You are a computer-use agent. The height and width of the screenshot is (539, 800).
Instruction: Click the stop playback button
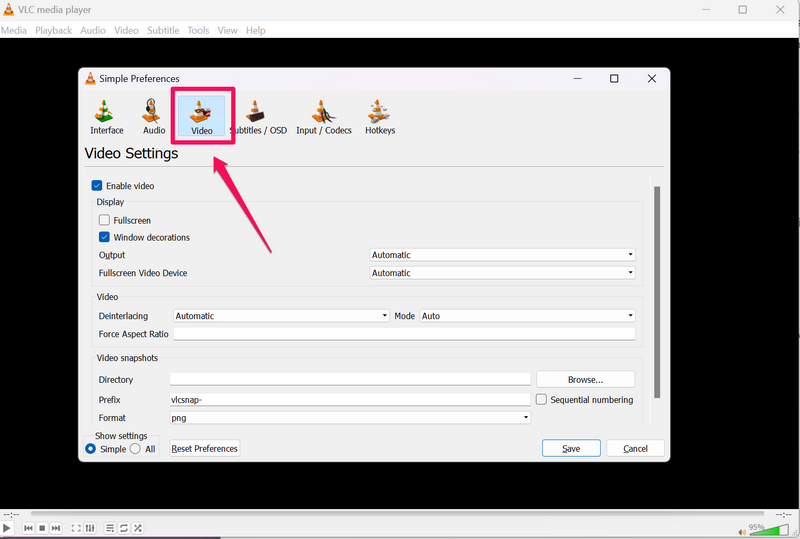point(42,528)
